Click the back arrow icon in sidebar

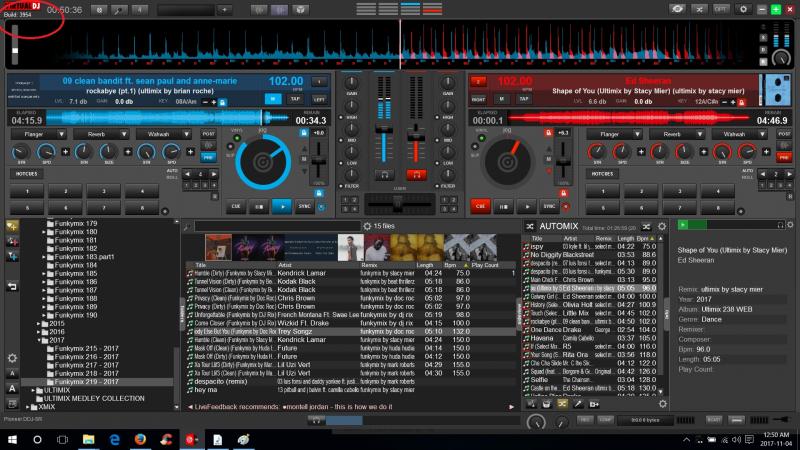(12, 287)
